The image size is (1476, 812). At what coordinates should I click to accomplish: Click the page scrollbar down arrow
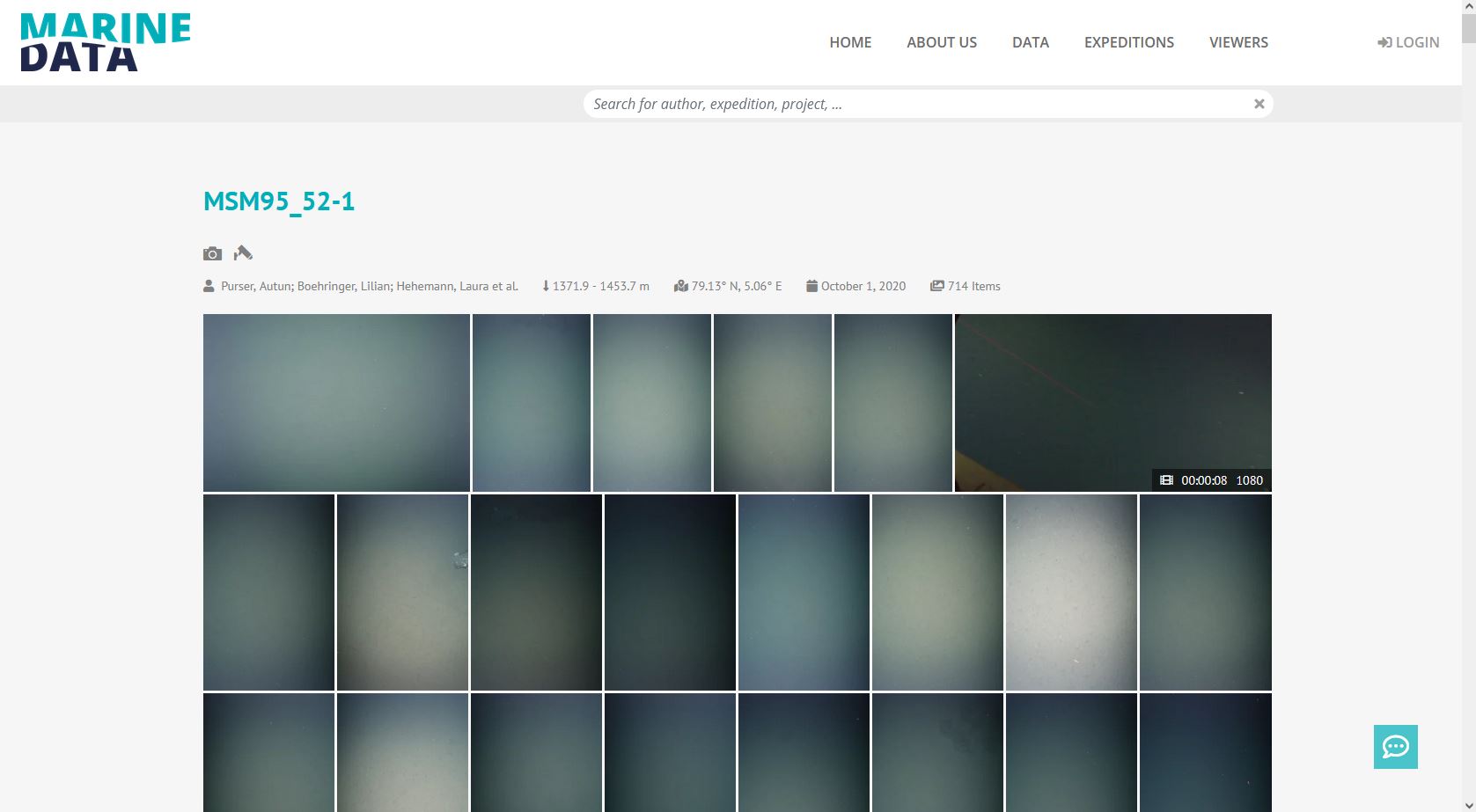(x=1468, y=804)
